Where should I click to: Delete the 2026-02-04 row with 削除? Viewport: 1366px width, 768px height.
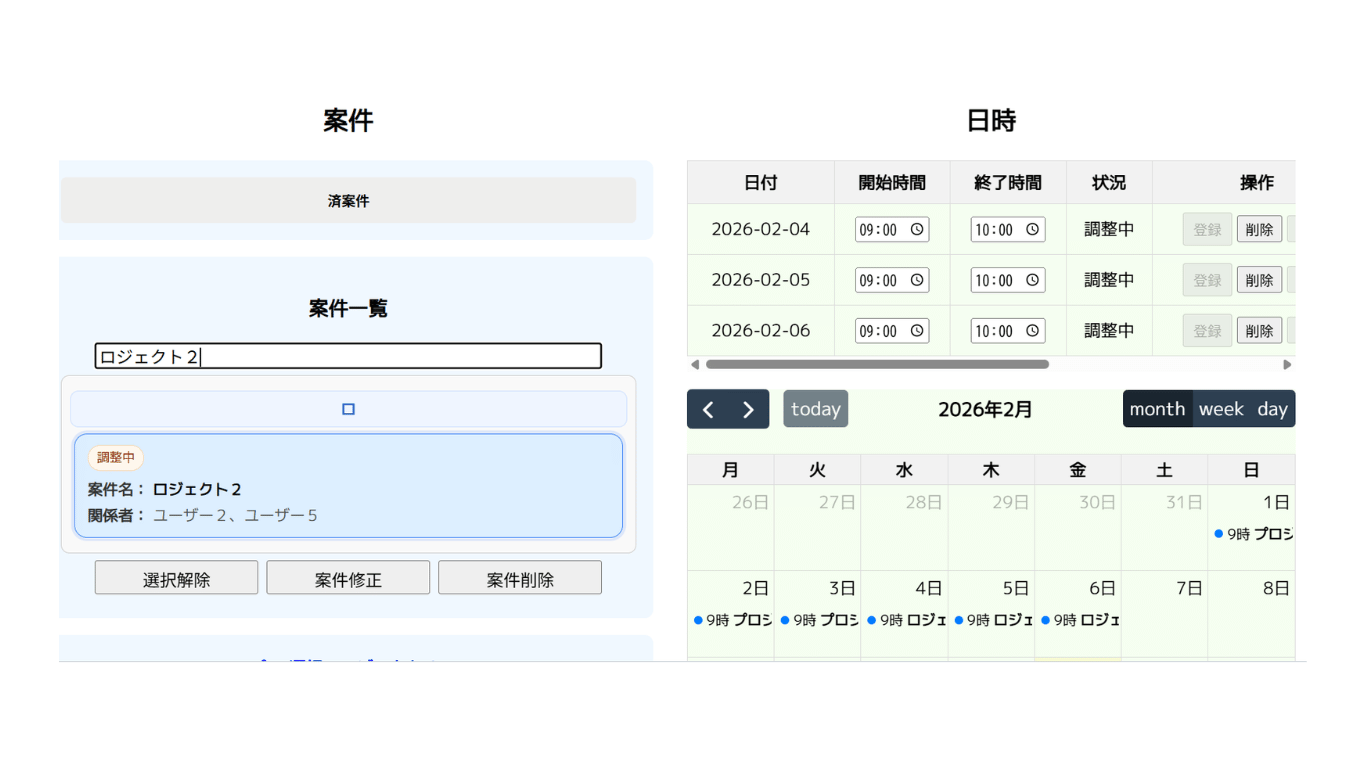click(x=1259, y=229)
